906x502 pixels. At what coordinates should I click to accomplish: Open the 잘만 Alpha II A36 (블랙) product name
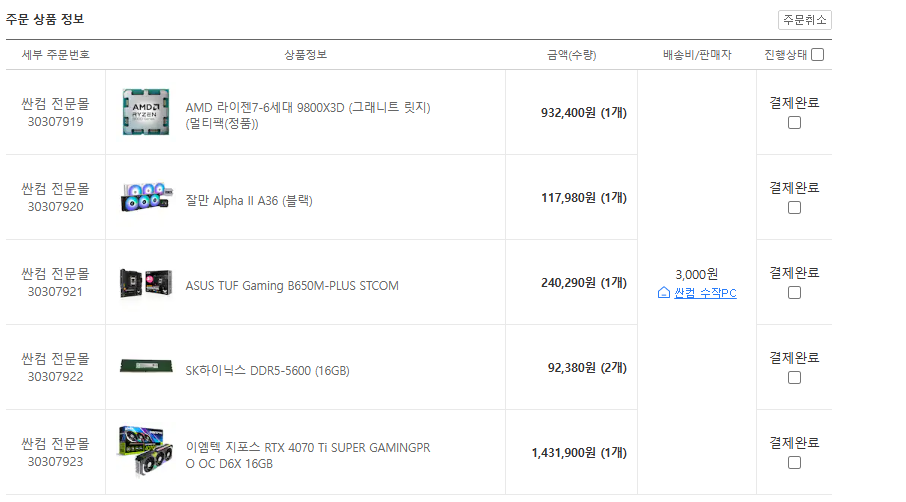point(249,200)
